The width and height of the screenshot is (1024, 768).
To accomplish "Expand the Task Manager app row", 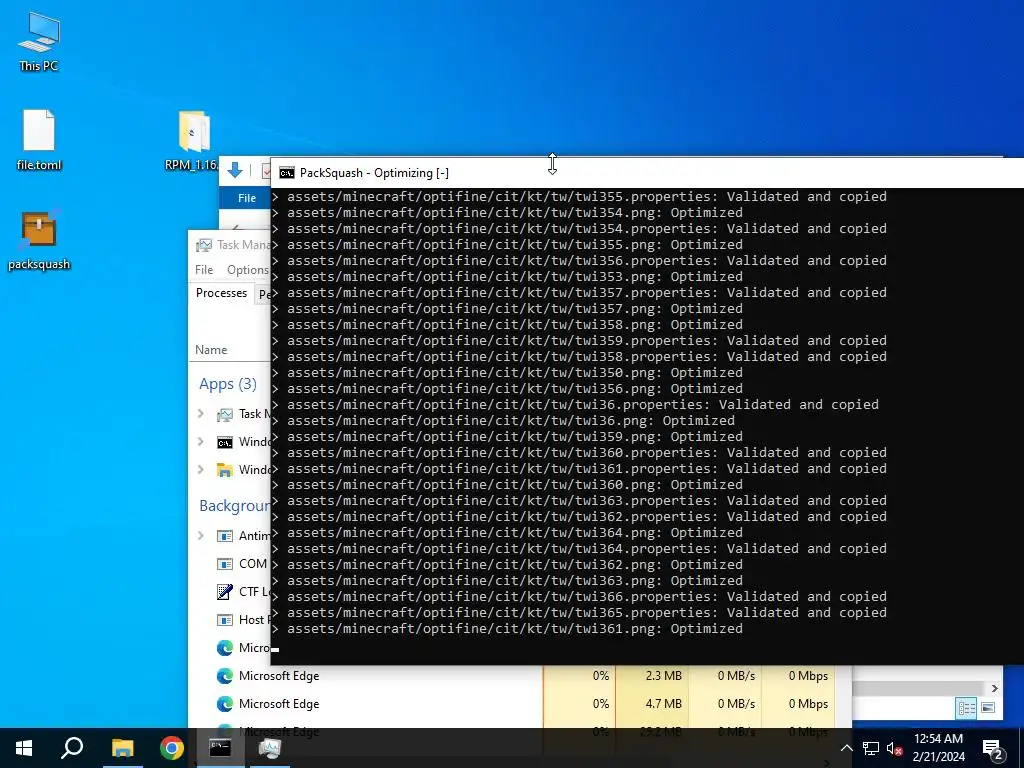I will (201, 413).
